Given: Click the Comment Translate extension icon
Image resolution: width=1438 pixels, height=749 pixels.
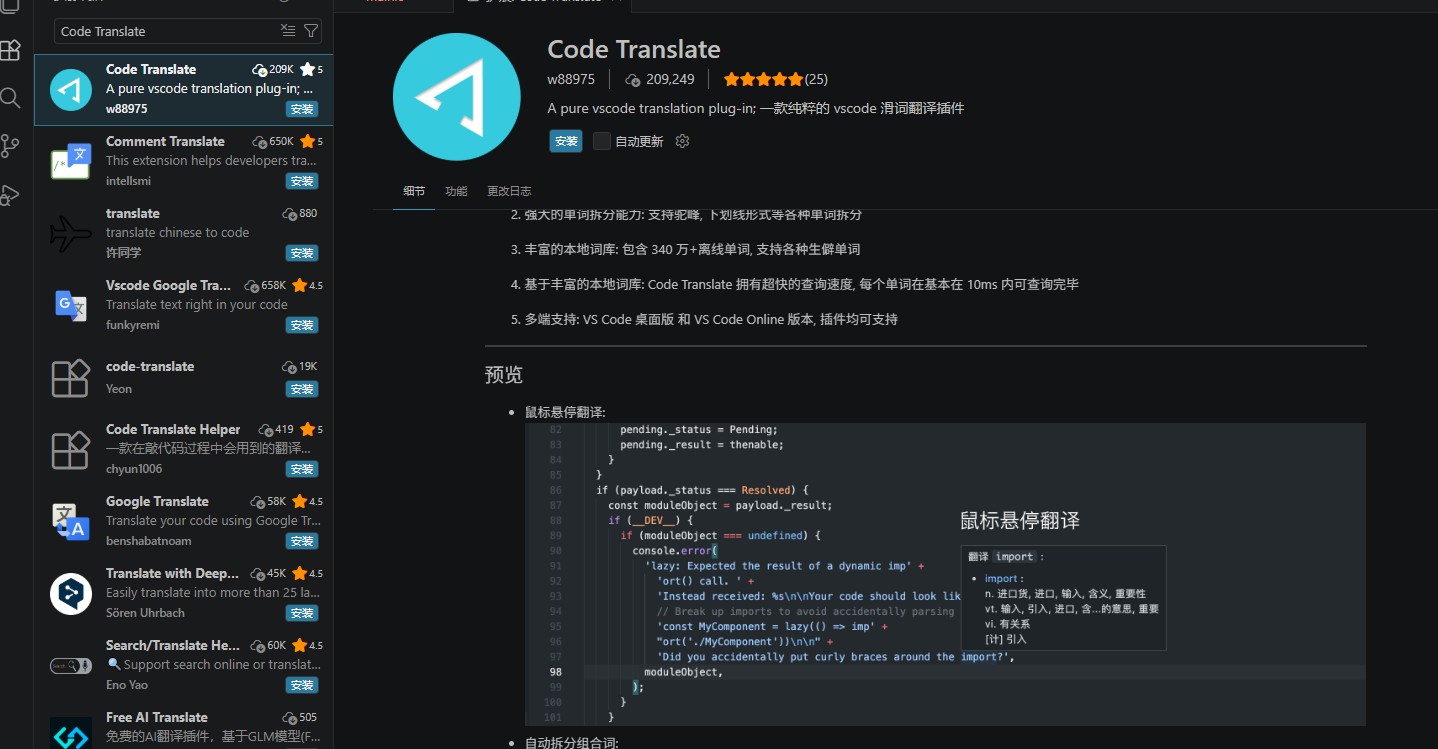Looking at the screenshot, I should tap(71, 161).
